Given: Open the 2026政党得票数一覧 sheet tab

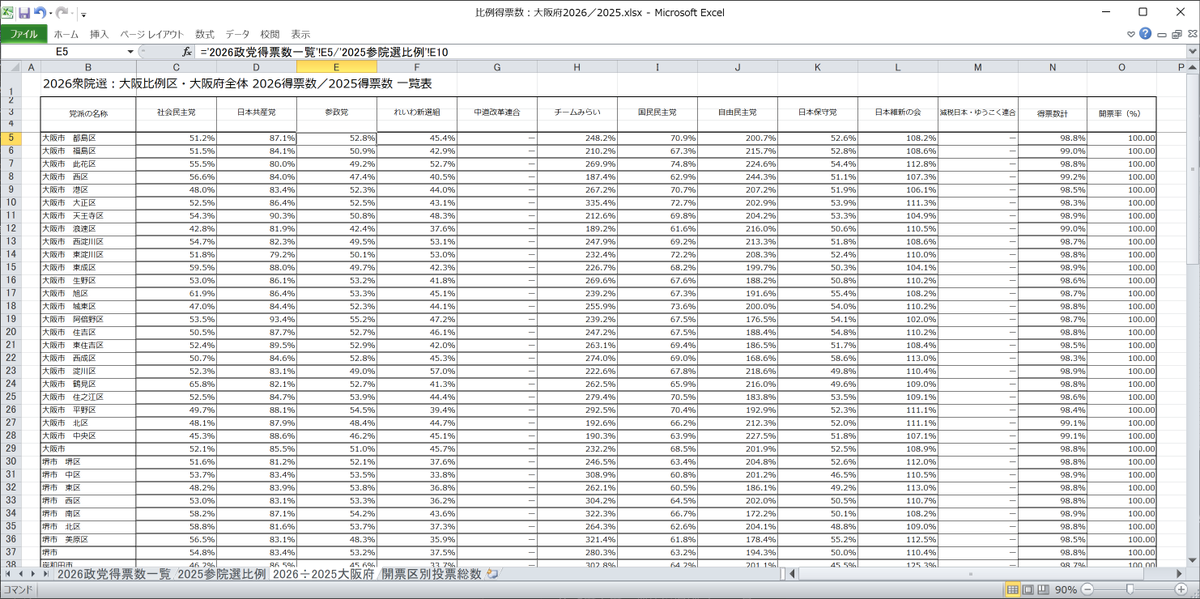Looking at the screenshot, I should coord(113,575).
